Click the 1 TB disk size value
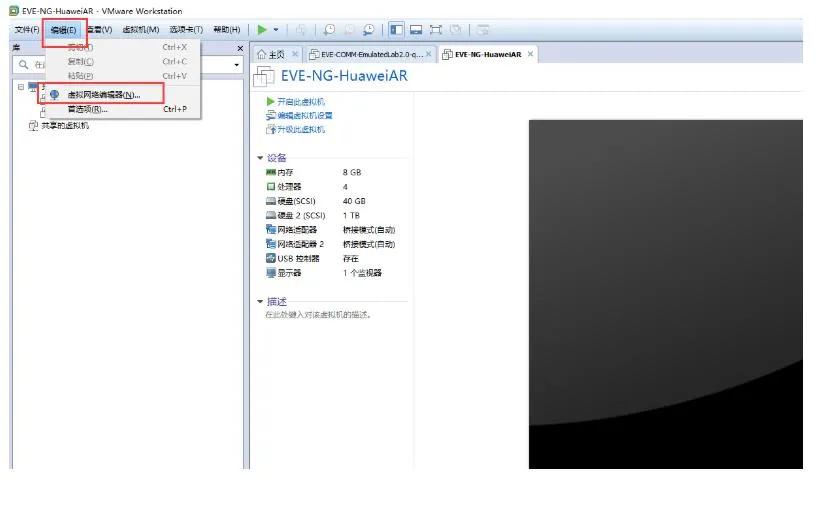Image resolution: width=820 pixels, height=507 pixels. tap(351, 216)
